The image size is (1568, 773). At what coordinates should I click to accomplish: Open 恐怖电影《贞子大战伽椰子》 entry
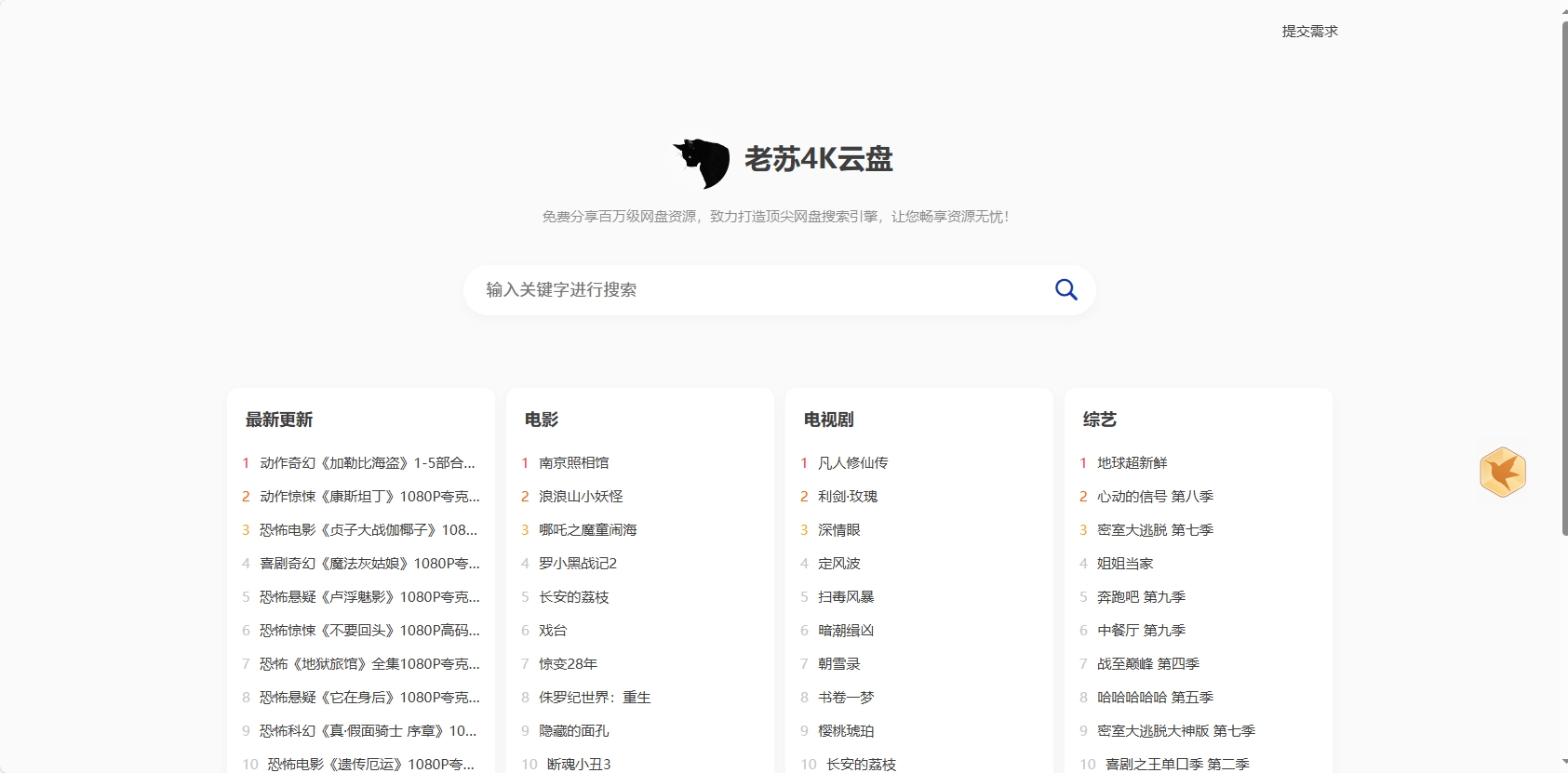(x=369, y=529)
